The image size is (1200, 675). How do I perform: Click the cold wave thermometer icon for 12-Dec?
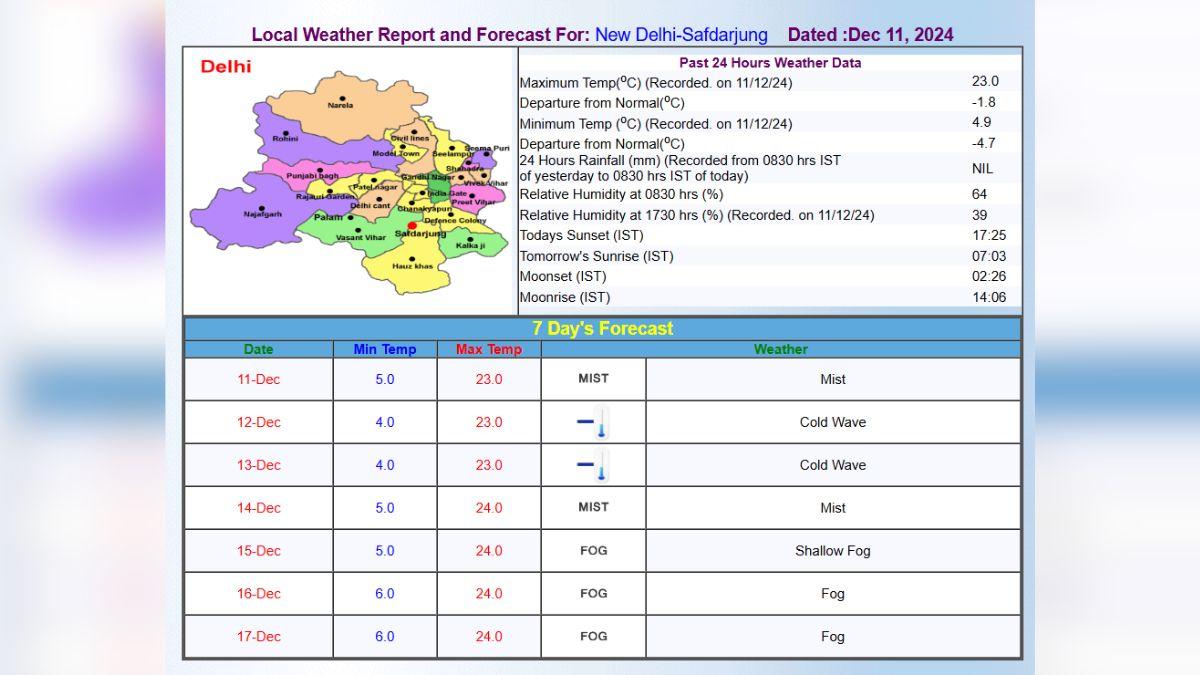tap(594, 422)
